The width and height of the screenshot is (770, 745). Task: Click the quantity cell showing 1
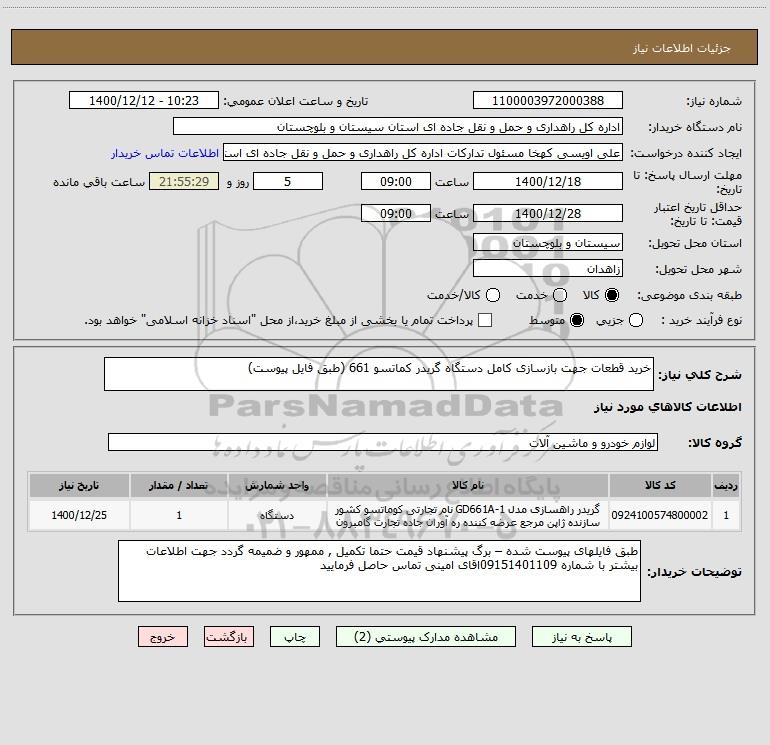point(179,515)
